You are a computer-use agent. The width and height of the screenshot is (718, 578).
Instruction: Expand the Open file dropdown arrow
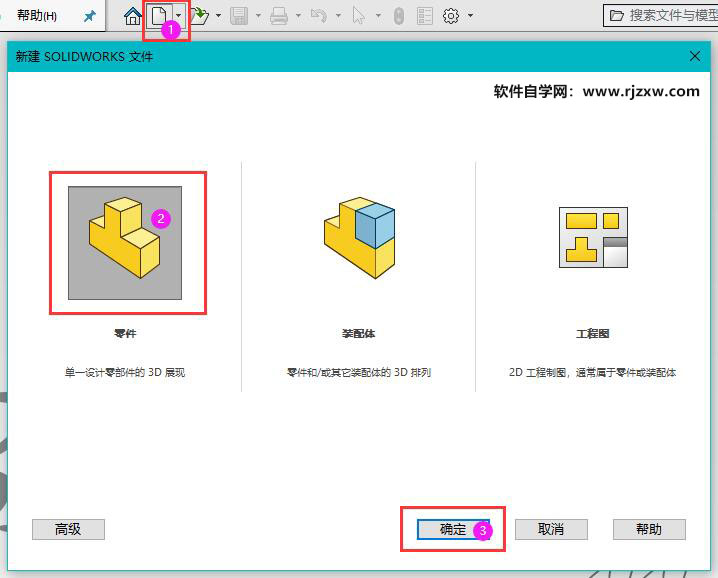[x=218, y=16]
